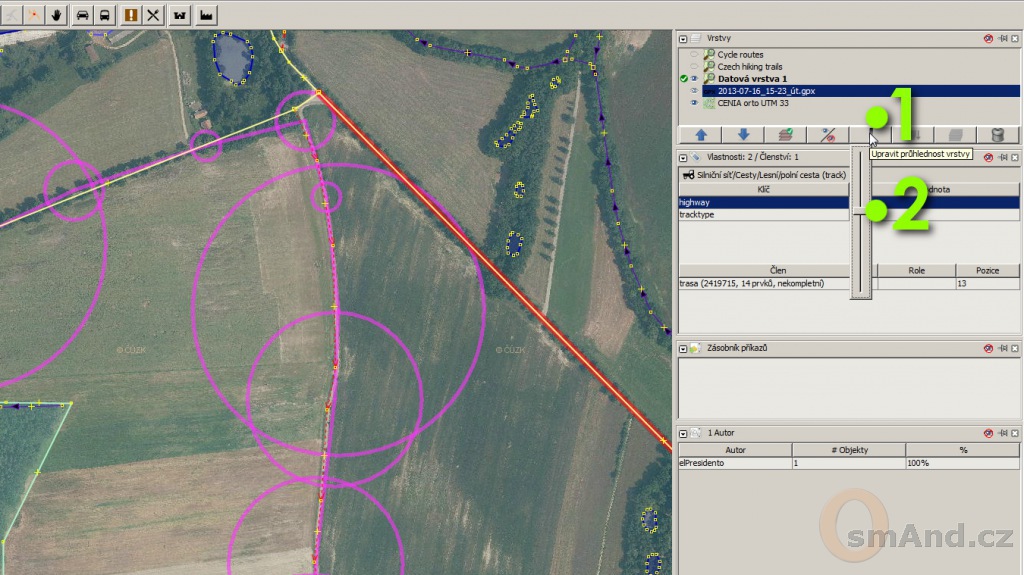1024x575 pixels.
Task: Select the tracktype key row
Action: [764, 214]
